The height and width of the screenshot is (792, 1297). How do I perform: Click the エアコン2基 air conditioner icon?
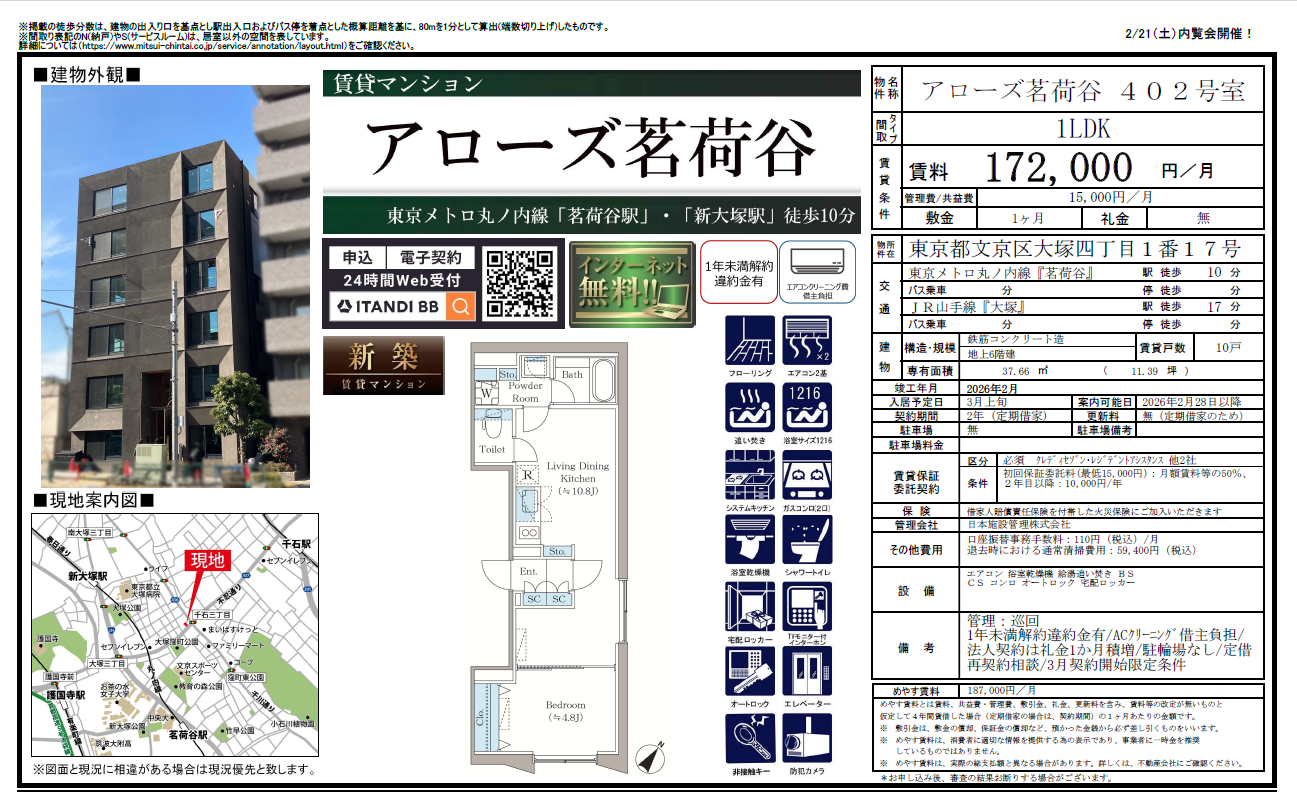click(807, 341)
